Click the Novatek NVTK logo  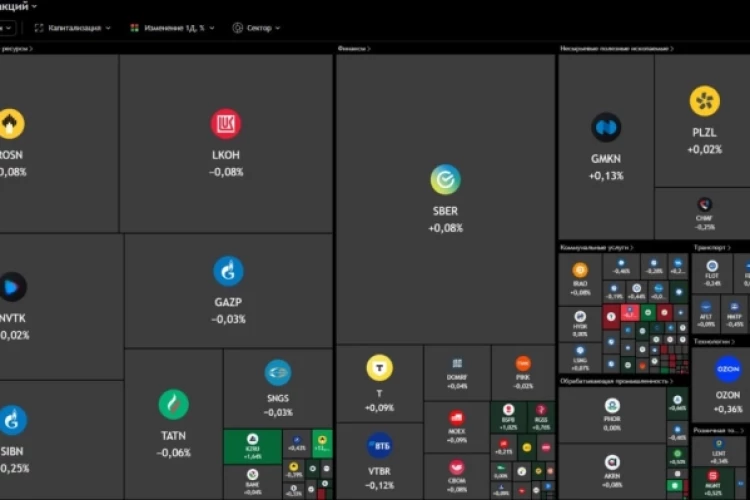pos(12,287)
